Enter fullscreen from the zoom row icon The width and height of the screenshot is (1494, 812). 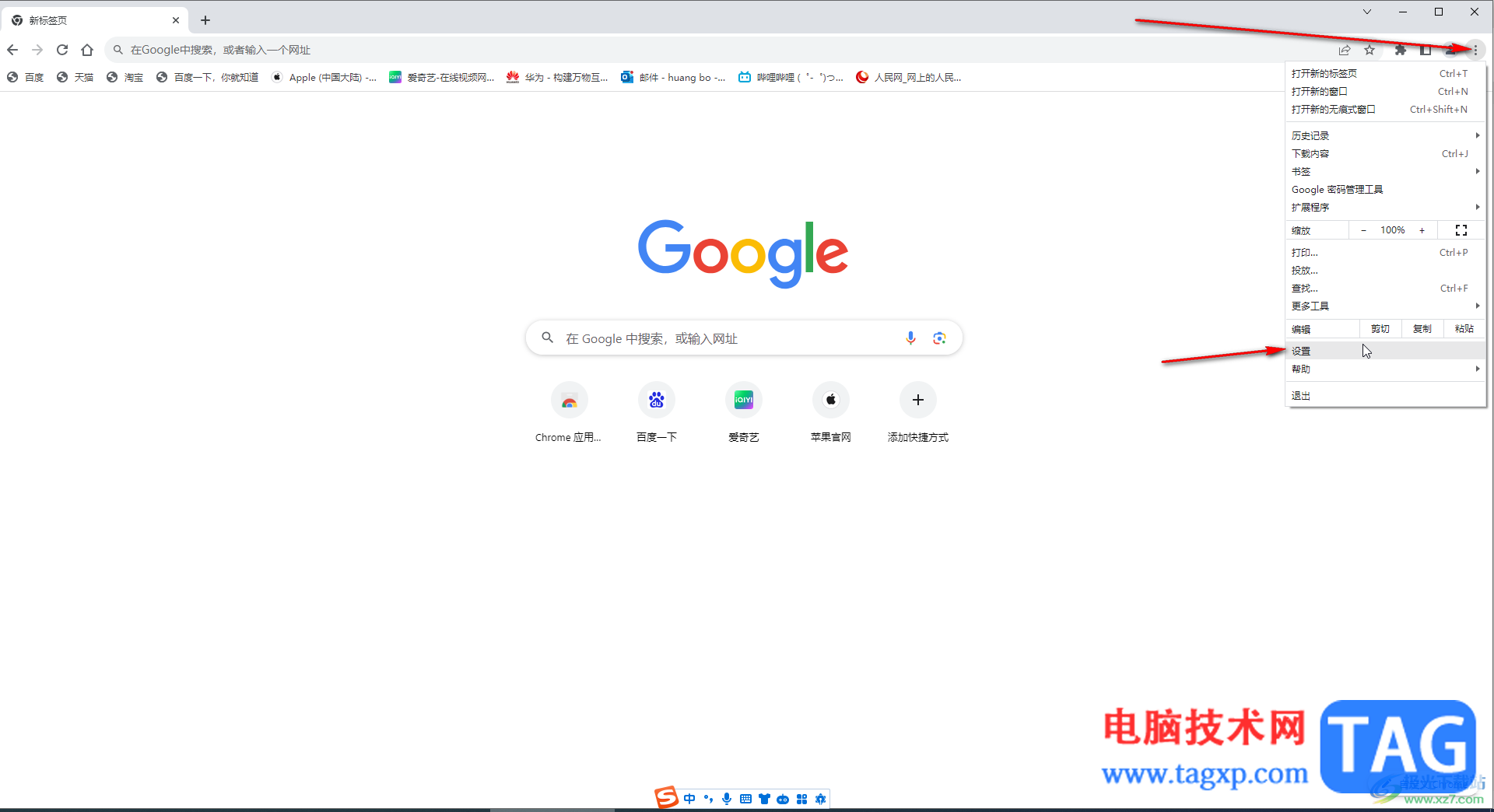click(x=1461, y=230)
